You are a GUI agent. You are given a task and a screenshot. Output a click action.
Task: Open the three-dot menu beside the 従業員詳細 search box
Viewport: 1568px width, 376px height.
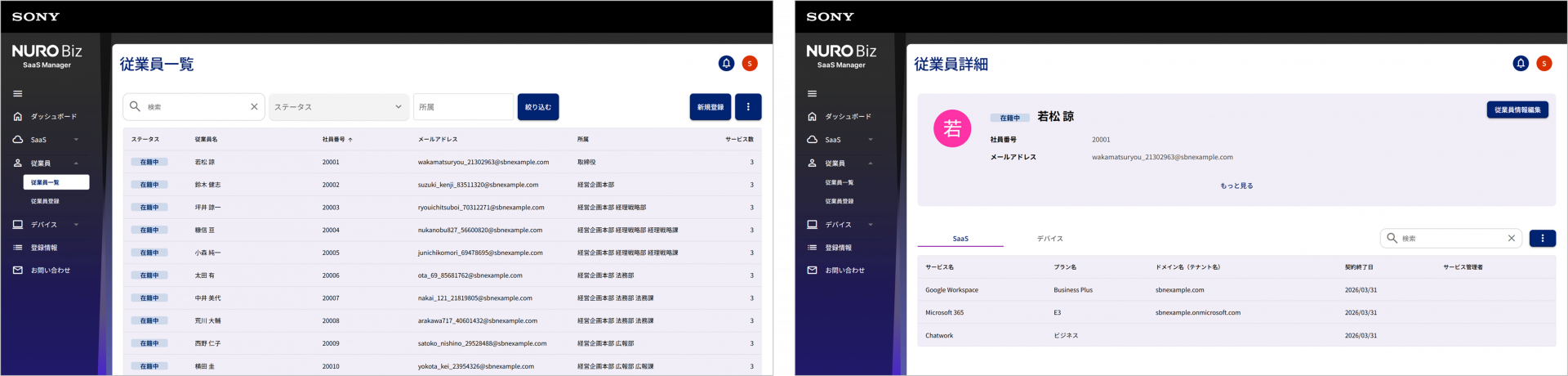click(1542, 239)
